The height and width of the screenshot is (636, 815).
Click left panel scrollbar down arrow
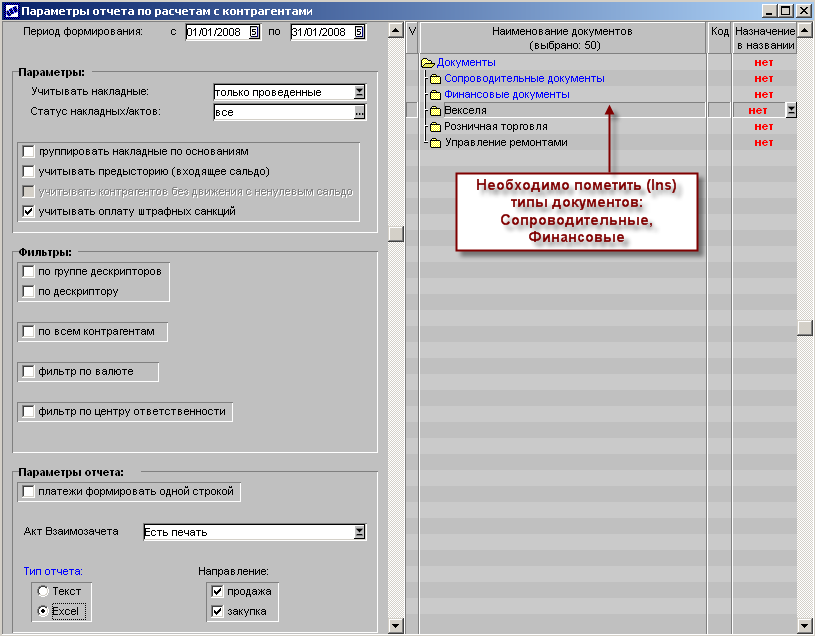396,626
